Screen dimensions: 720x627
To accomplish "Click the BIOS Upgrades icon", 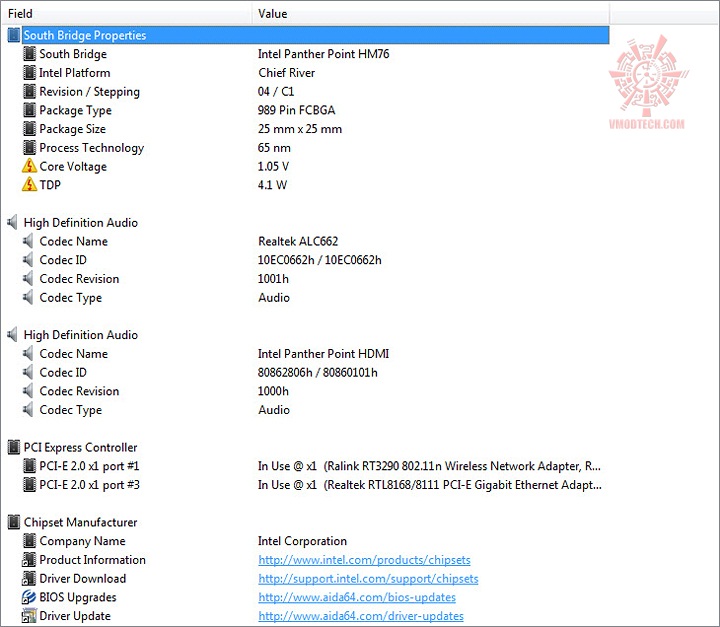I will [x=29, y=597].
